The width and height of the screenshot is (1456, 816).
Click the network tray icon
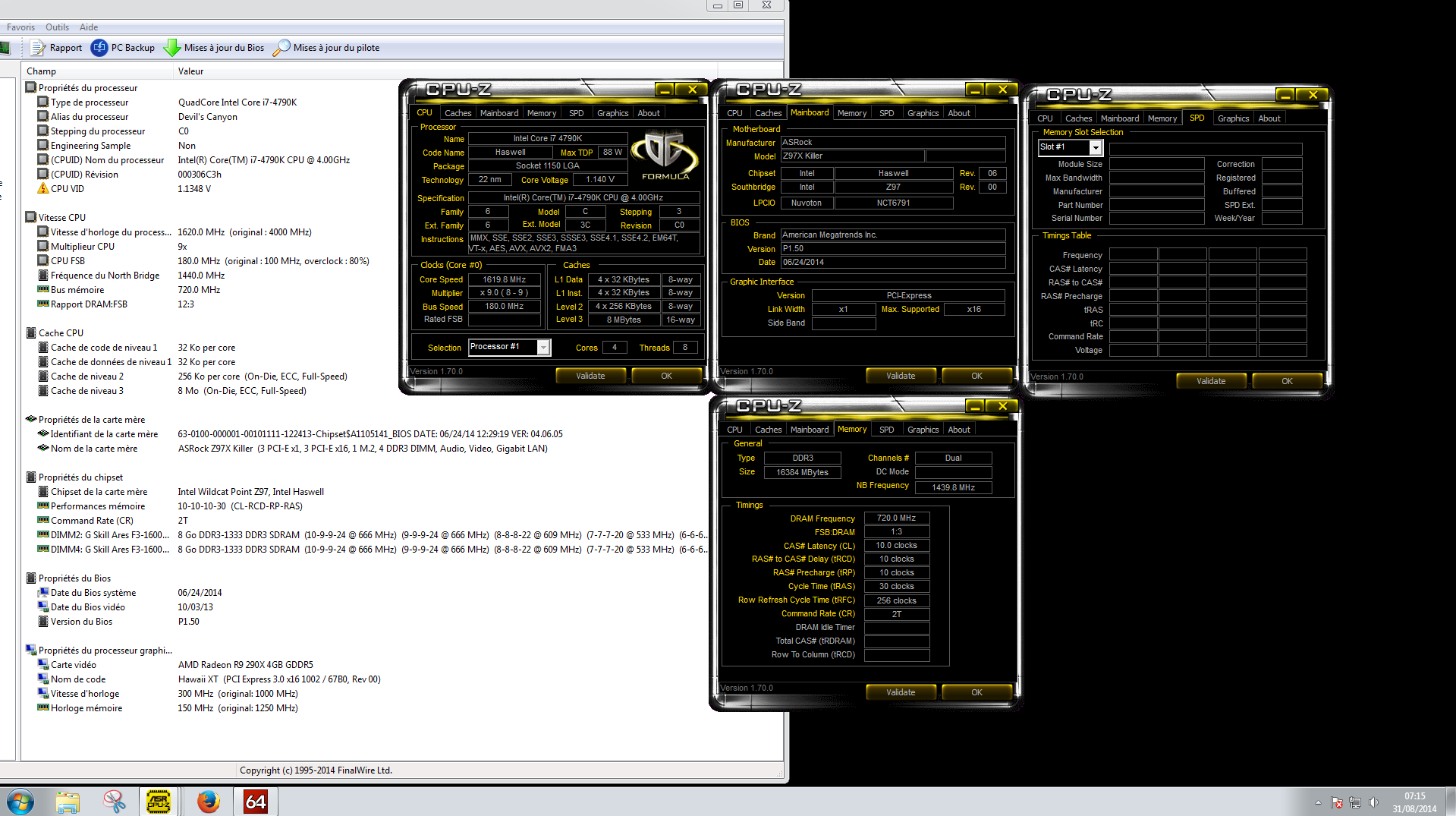point(1355,802)
